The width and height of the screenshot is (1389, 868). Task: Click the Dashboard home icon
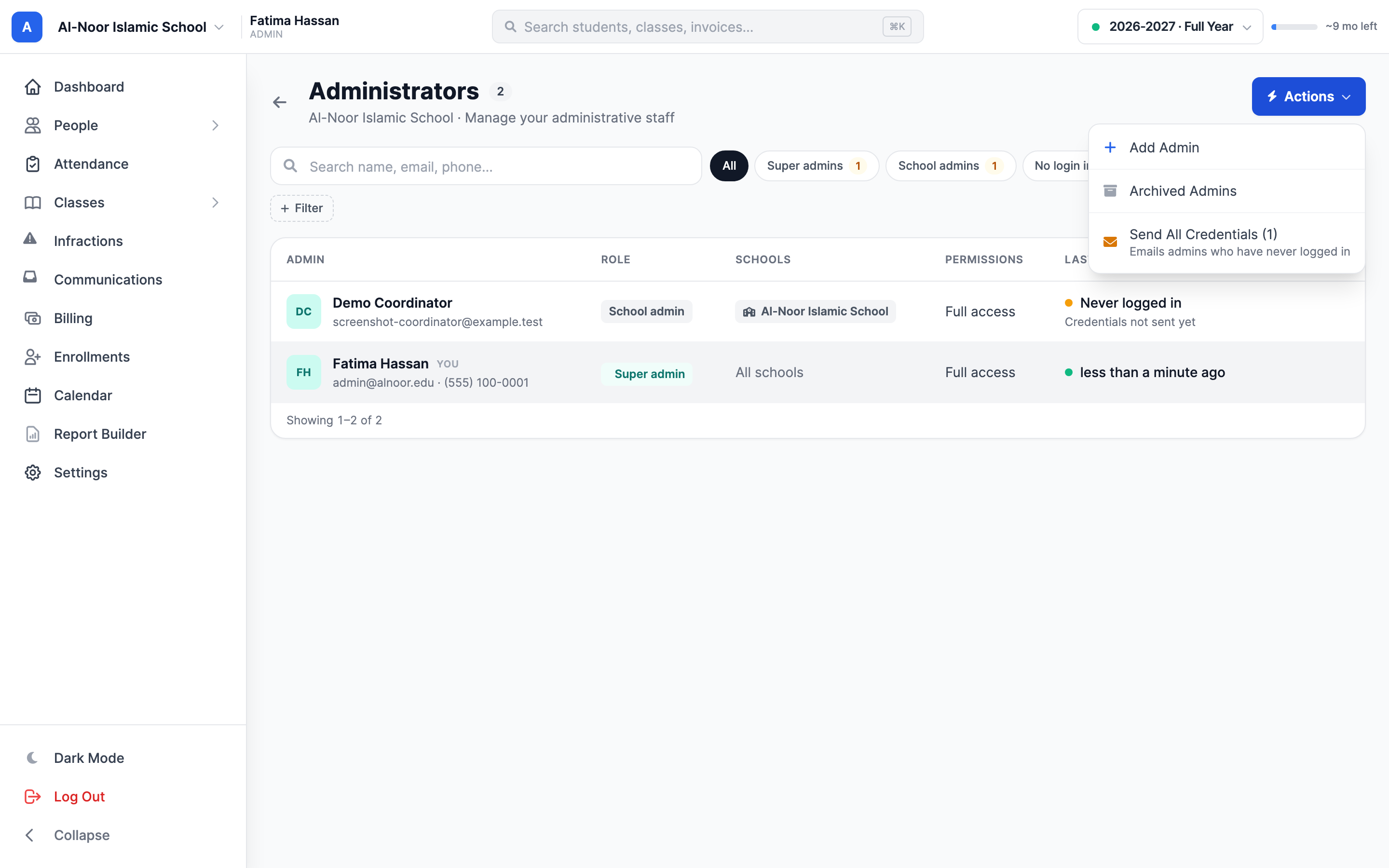(x=33, y=87)
